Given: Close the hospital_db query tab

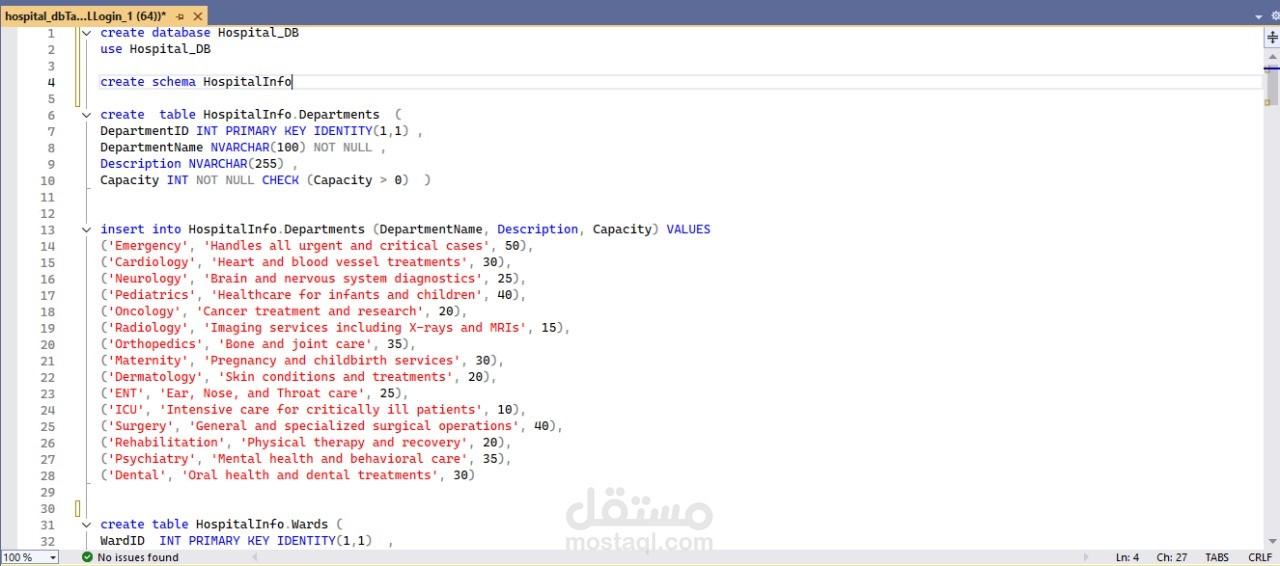Looking at the screenshot, I should (x=197, y=16).
